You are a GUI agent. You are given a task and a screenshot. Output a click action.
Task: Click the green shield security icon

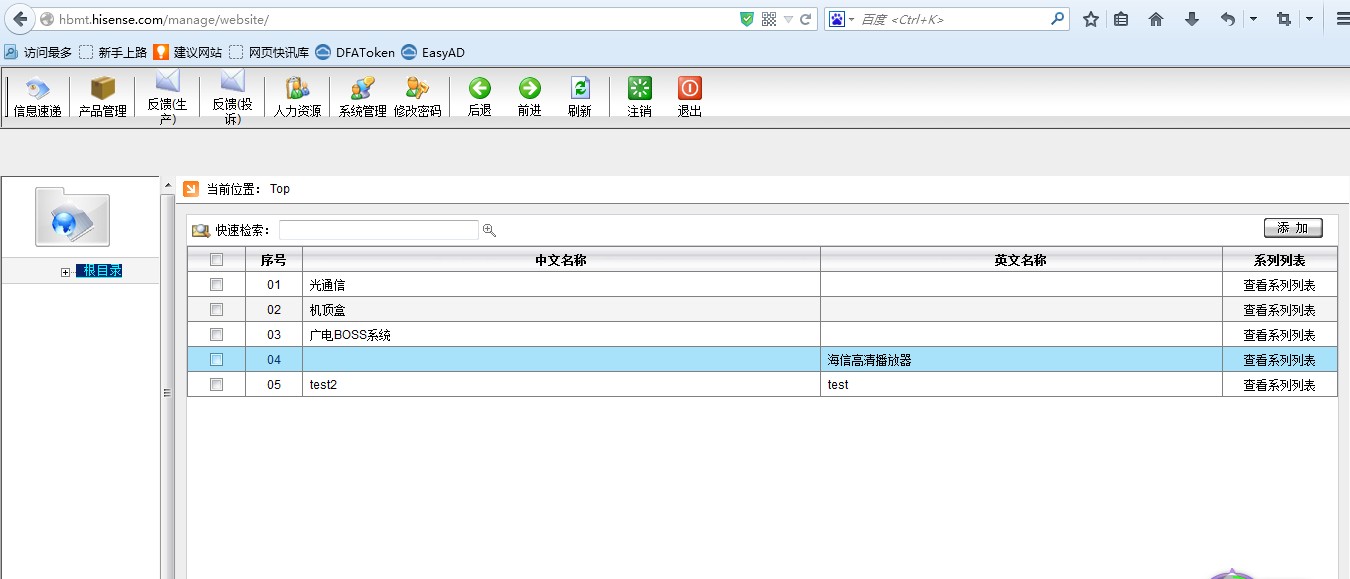click(747, 19)
